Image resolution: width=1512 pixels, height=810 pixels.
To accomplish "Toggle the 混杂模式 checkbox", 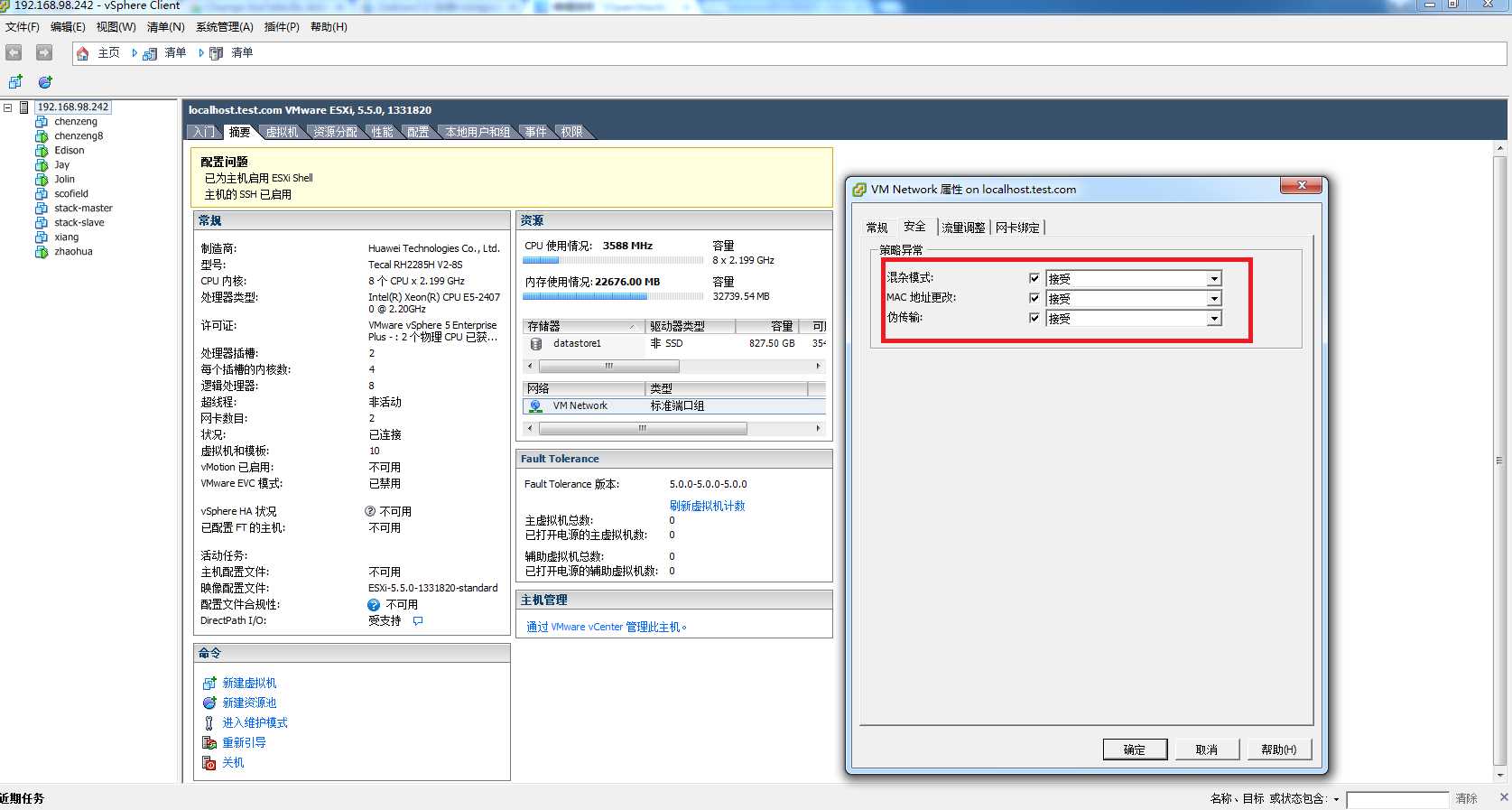I will (1034, 278).
